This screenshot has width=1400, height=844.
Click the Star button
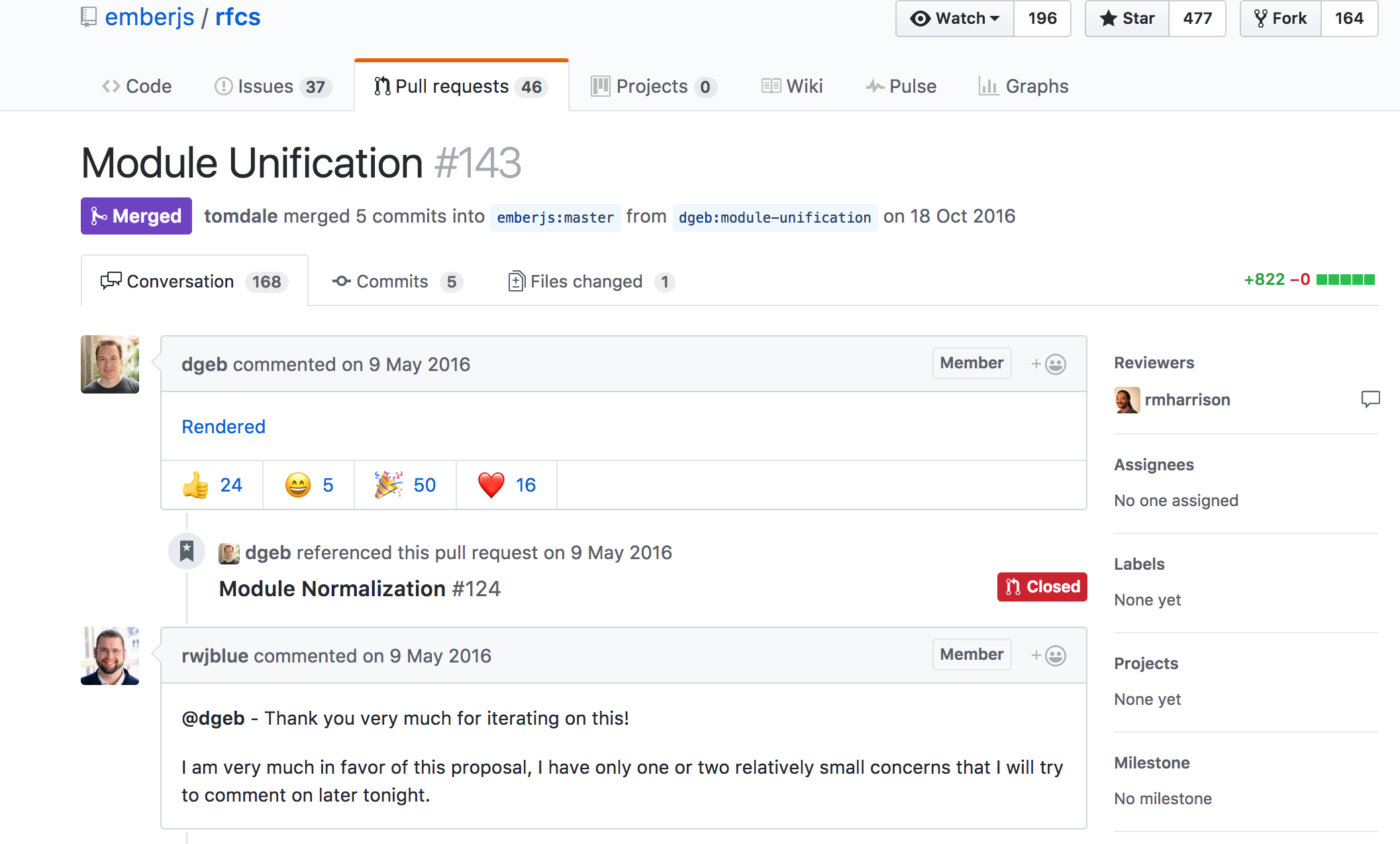click(1127, 19)
